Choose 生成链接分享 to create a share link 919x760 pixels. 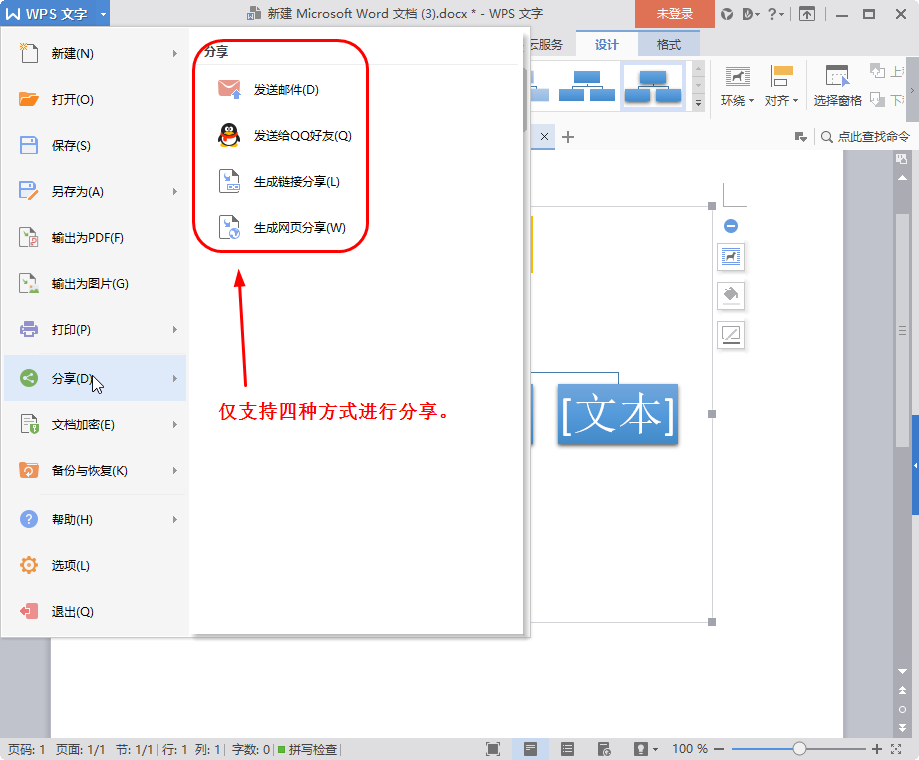279,182
